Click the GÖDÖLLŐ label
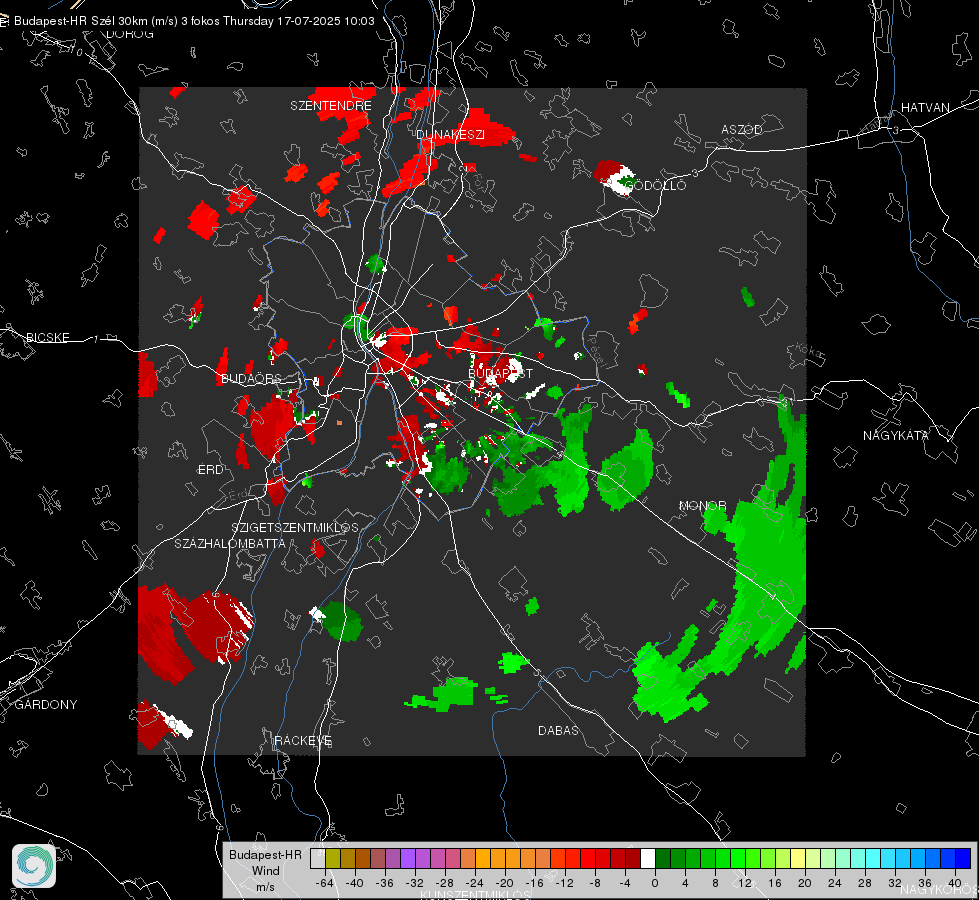The width and height of the screenshot is (979, 900). click(656, 185)
